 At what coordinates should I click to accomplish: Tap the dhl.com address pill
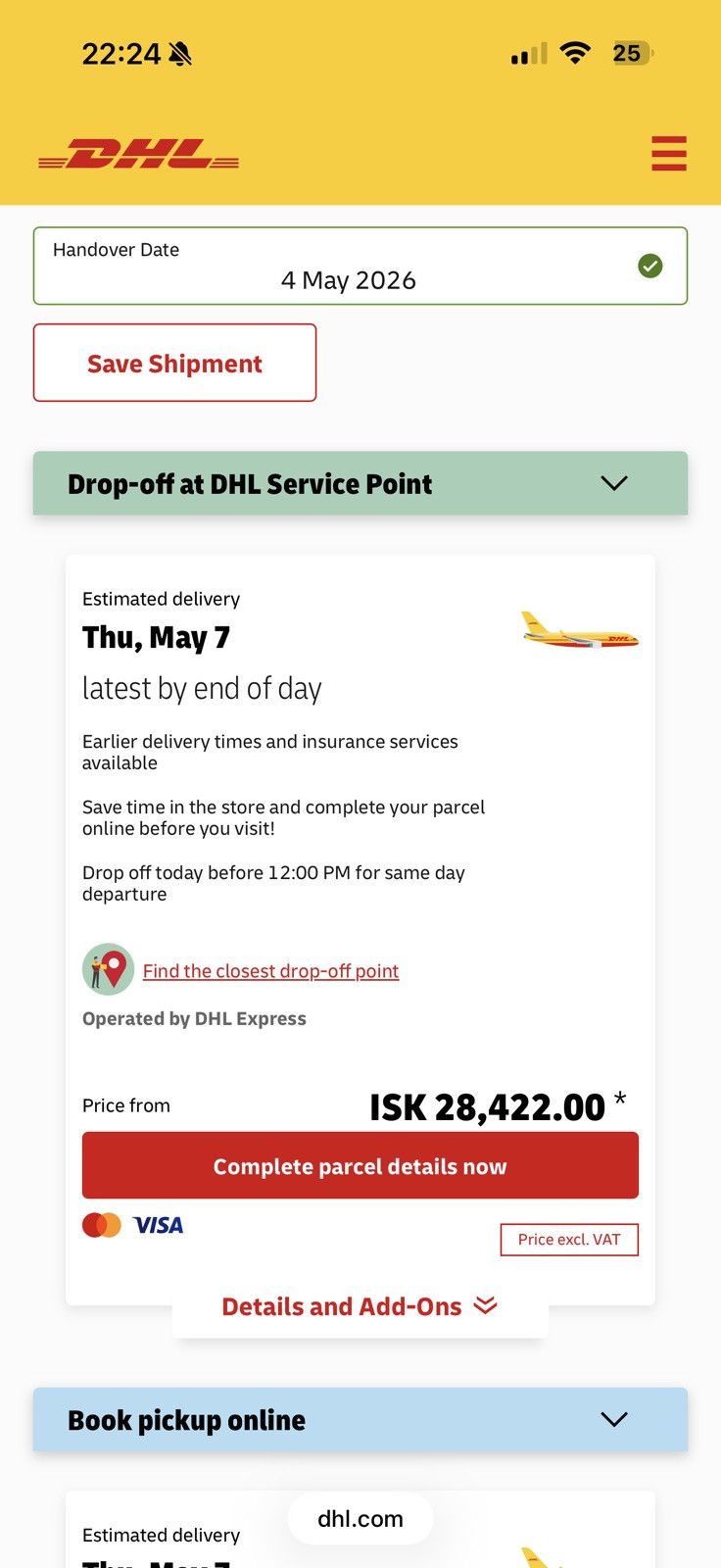360,1518
